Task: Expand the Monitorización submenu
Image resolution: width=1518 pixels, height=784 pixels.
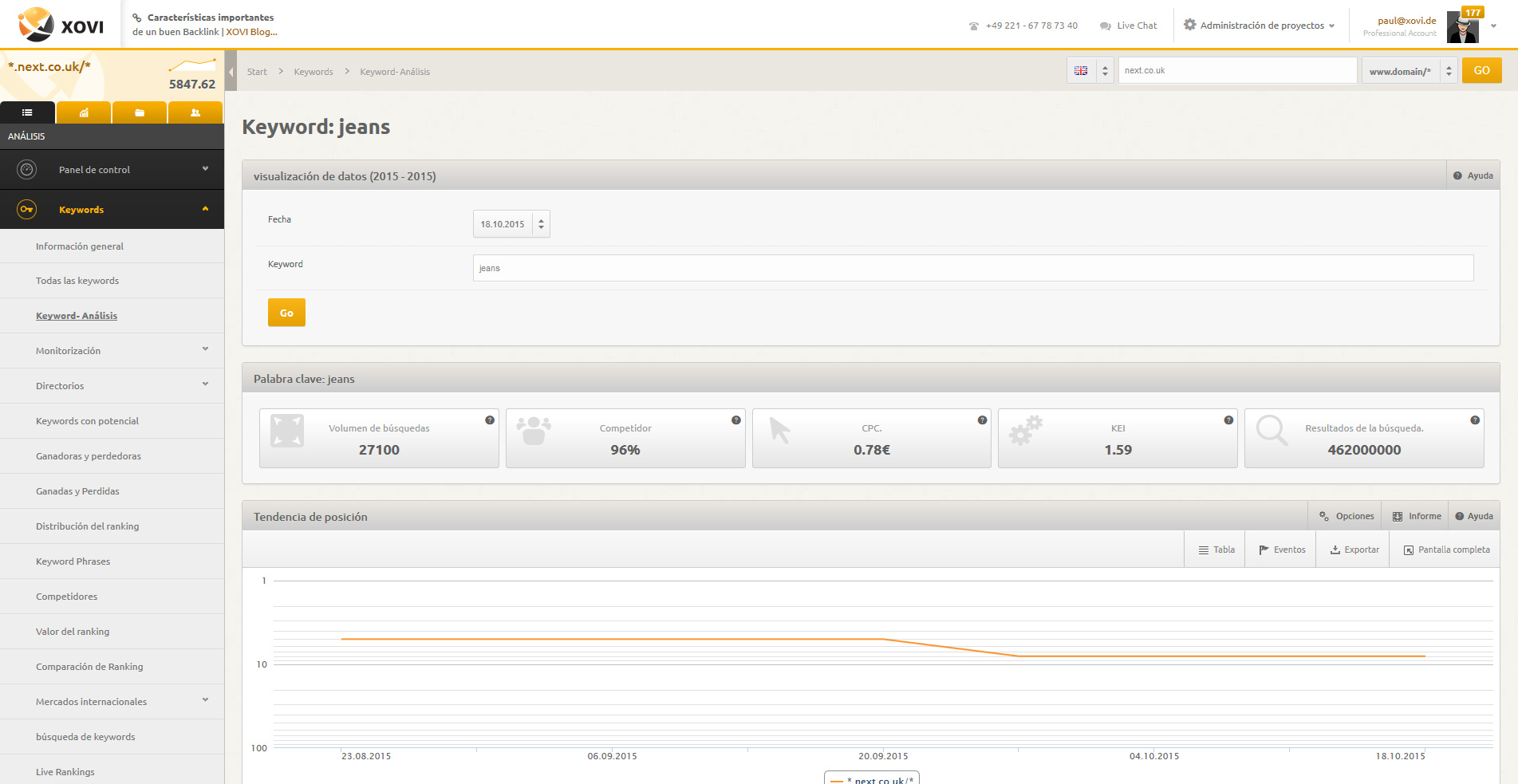Action: pyautogui.click(x=205, y=349)
